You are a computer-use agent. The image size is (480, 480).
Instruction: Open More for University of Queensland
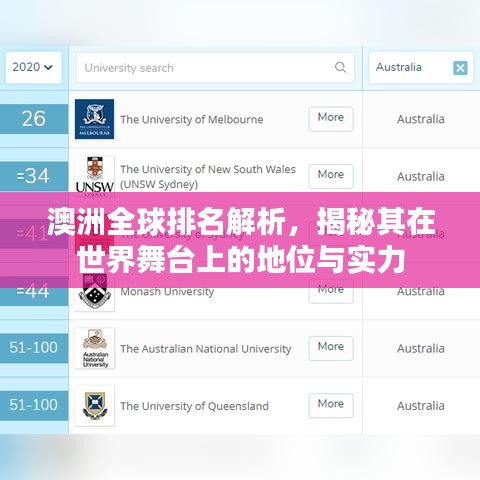pos(331,405)
